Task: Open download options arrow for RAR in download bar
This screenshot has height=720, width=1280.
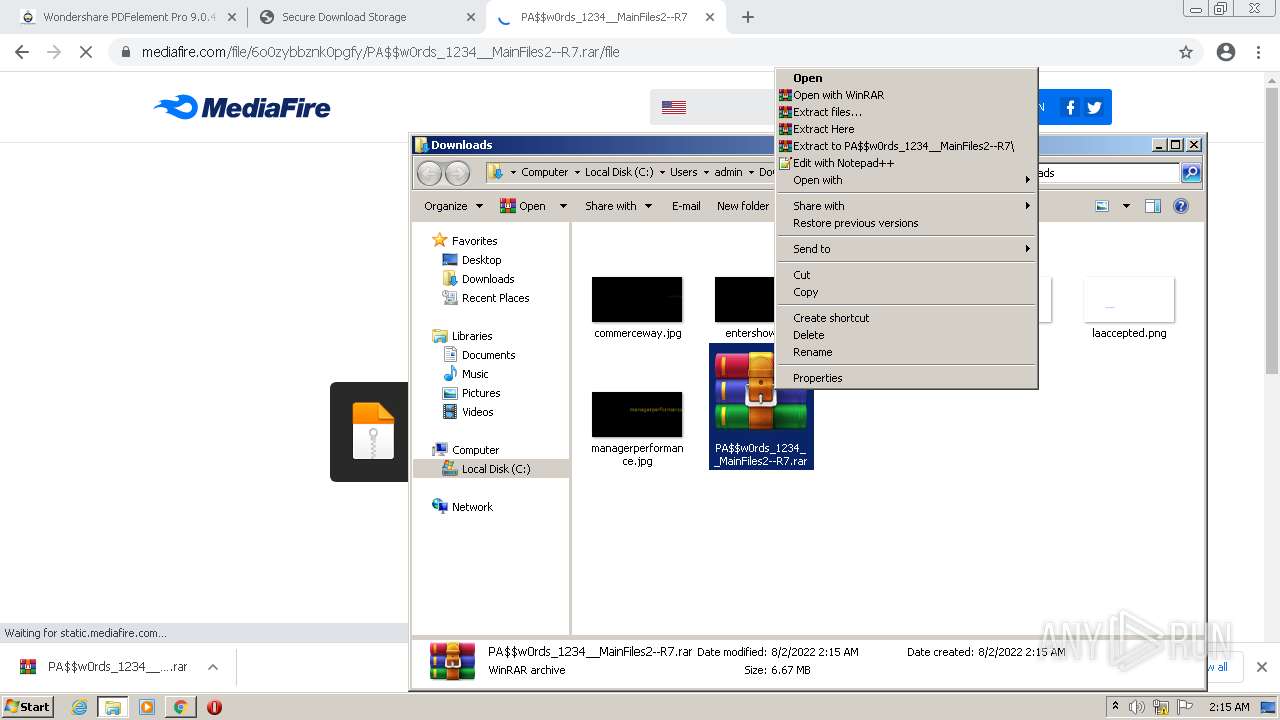Action: point(213,667)
